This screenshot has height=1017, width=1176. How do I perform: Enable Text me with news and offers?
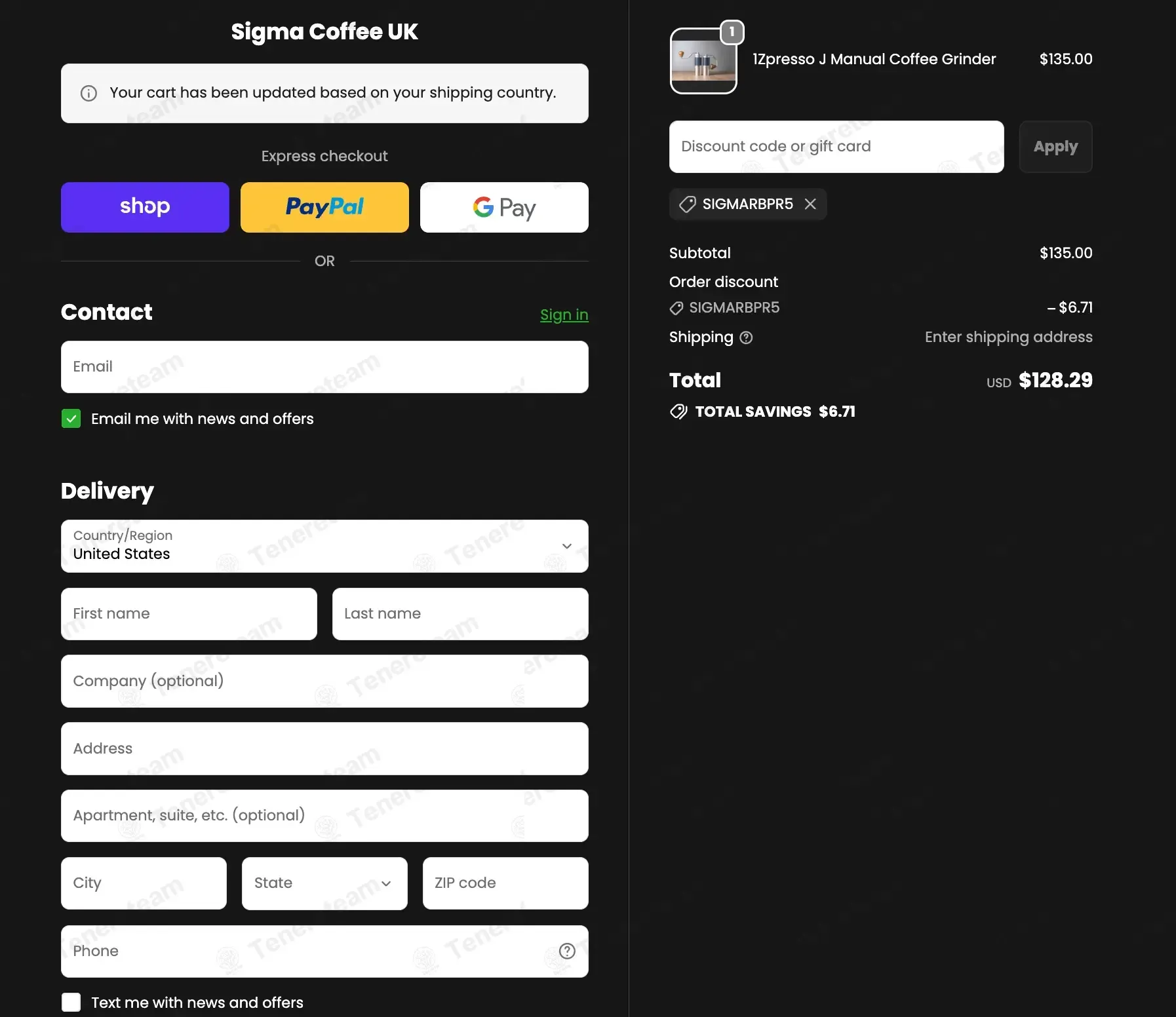[71, 1002]
